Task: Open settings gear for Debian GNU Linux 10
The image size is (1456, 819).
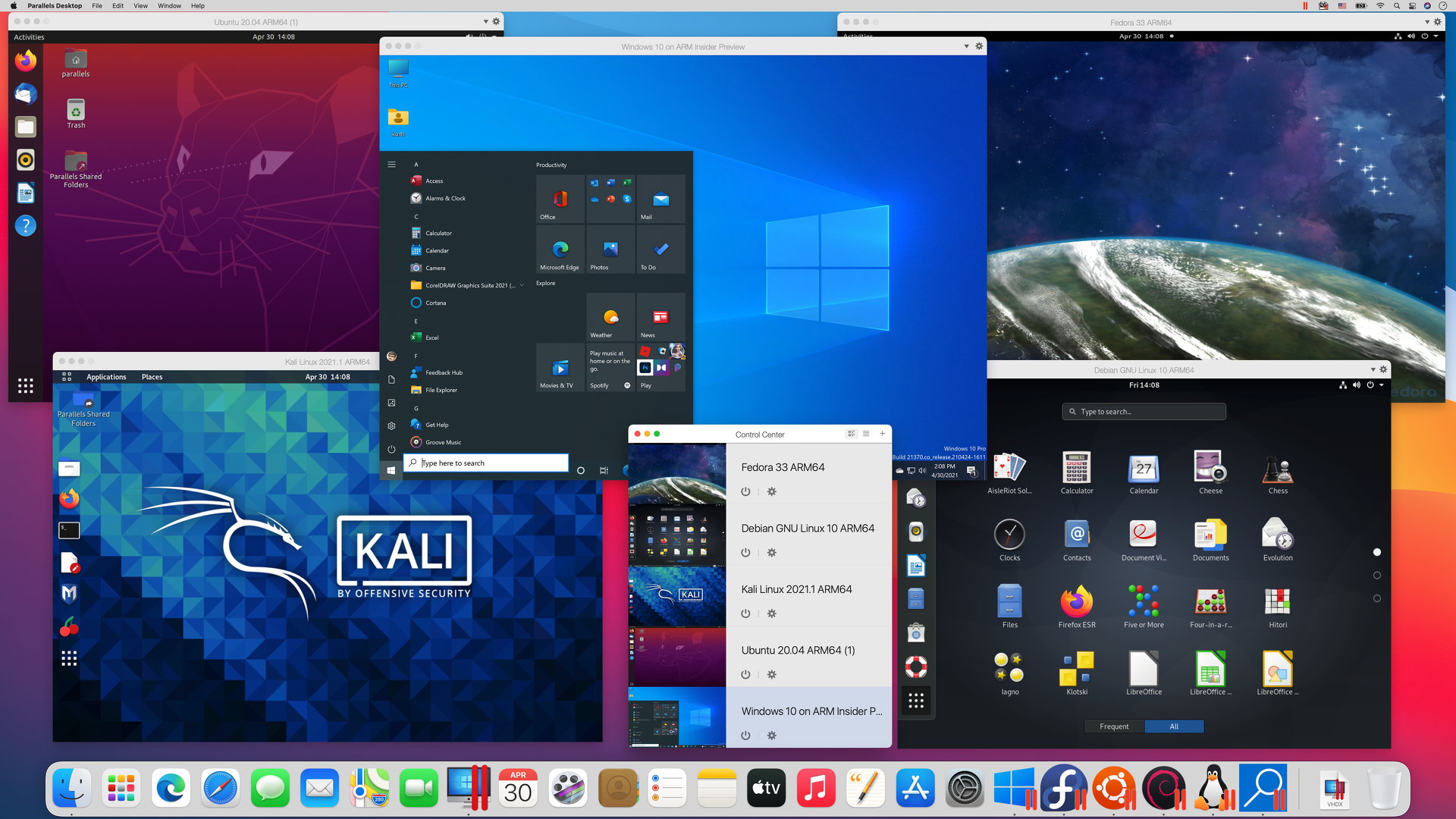Action: (771, 553)
